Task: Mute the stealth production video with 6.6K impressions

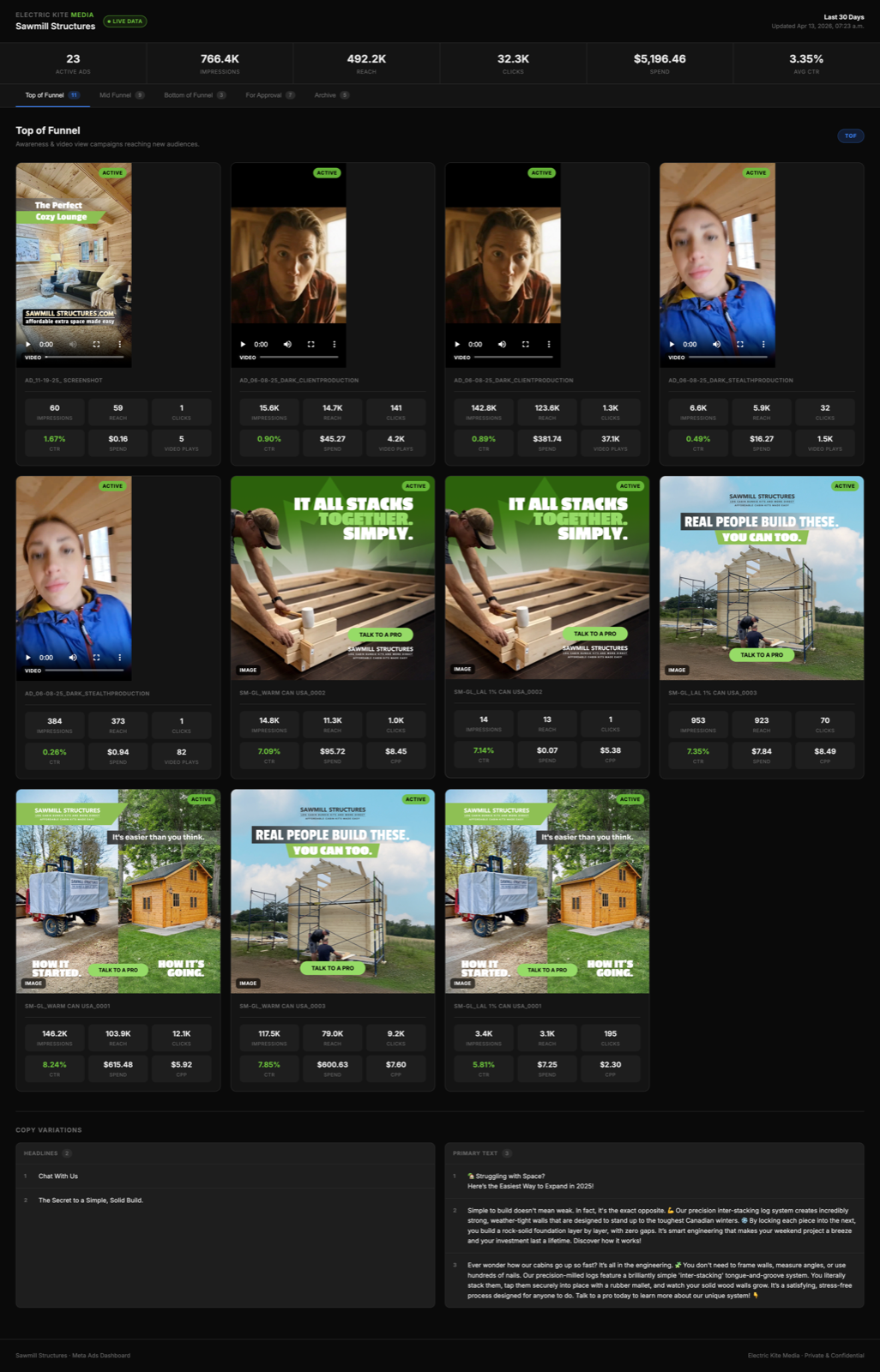Action: (716, 345)
